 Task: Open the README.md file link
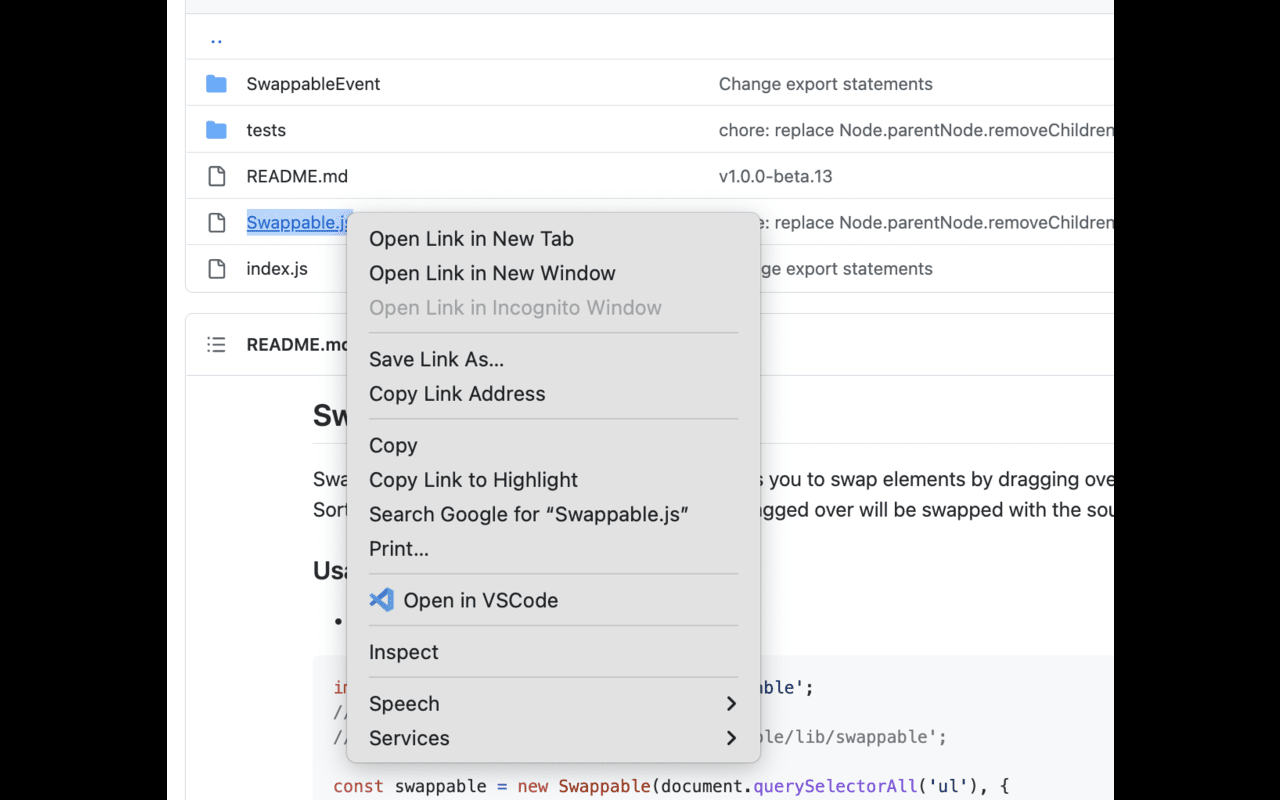tap(297, 176)
